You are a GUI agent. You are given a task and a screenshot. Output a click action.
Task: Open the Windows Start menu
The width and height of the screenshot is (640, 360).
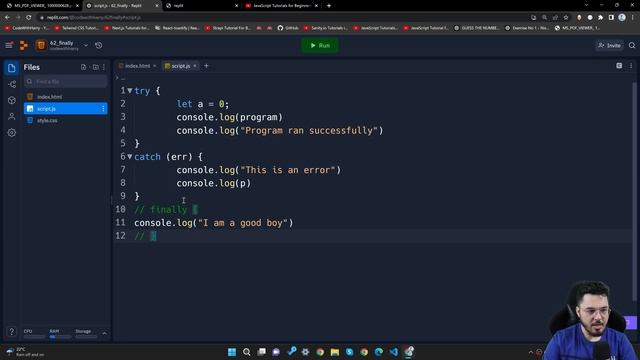[232, 352]
